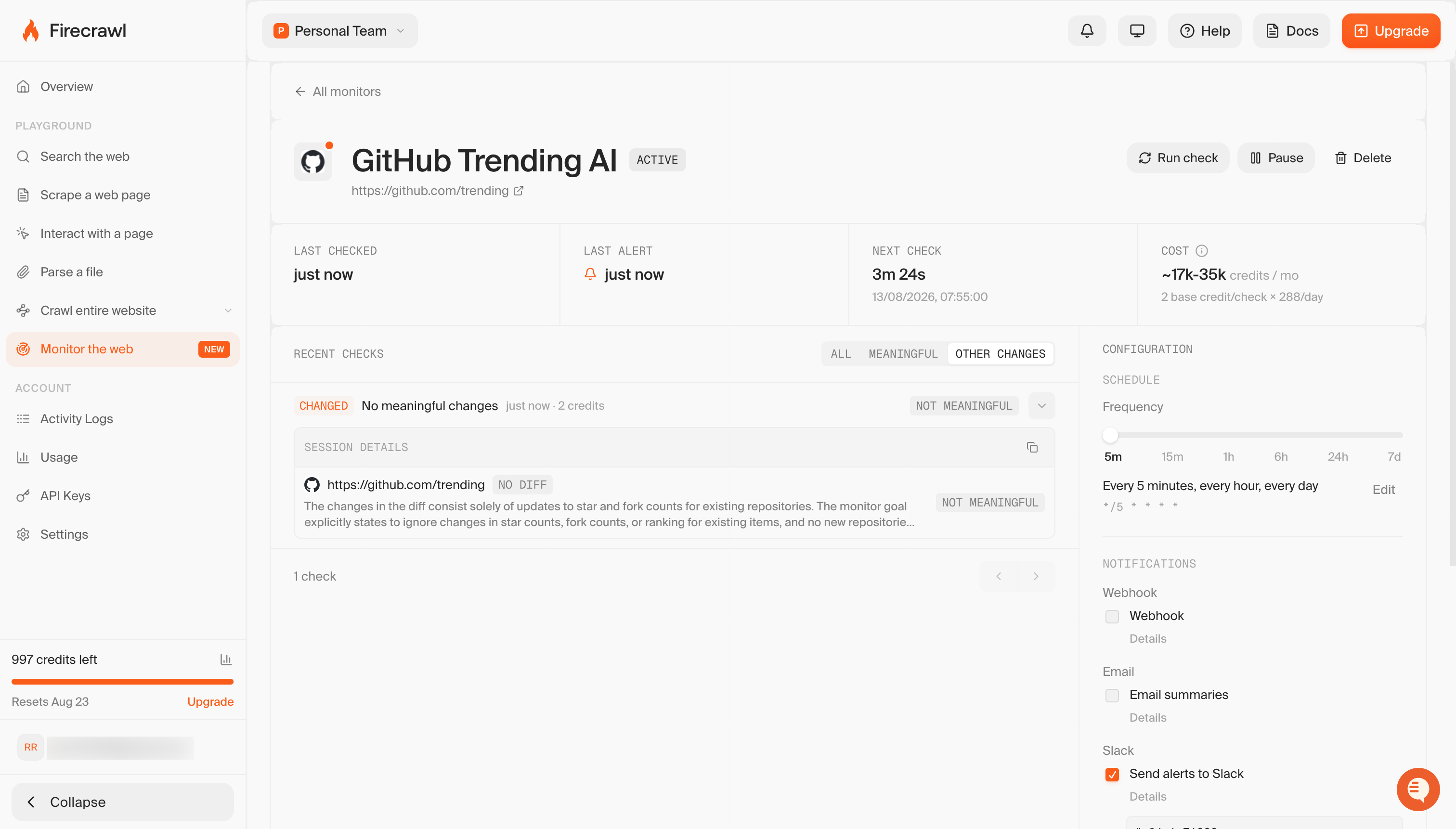
Task: Click the session row https://github.com/trending URL
Action: click(x=405, y=484)
